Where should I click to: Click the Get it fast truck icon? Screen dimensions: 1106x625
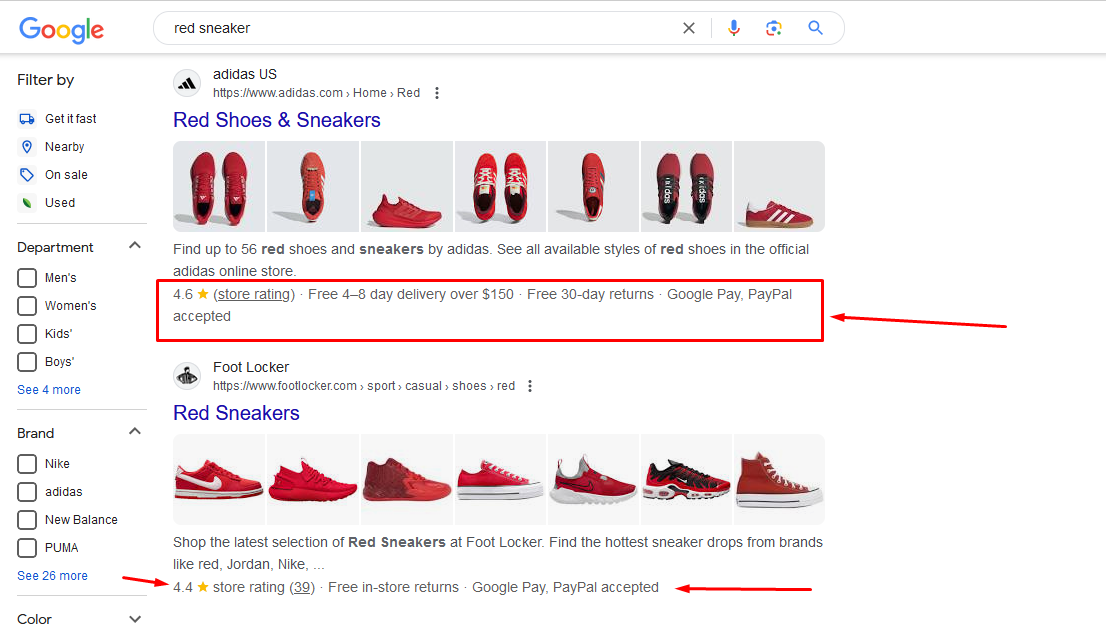tap(27, 119)
